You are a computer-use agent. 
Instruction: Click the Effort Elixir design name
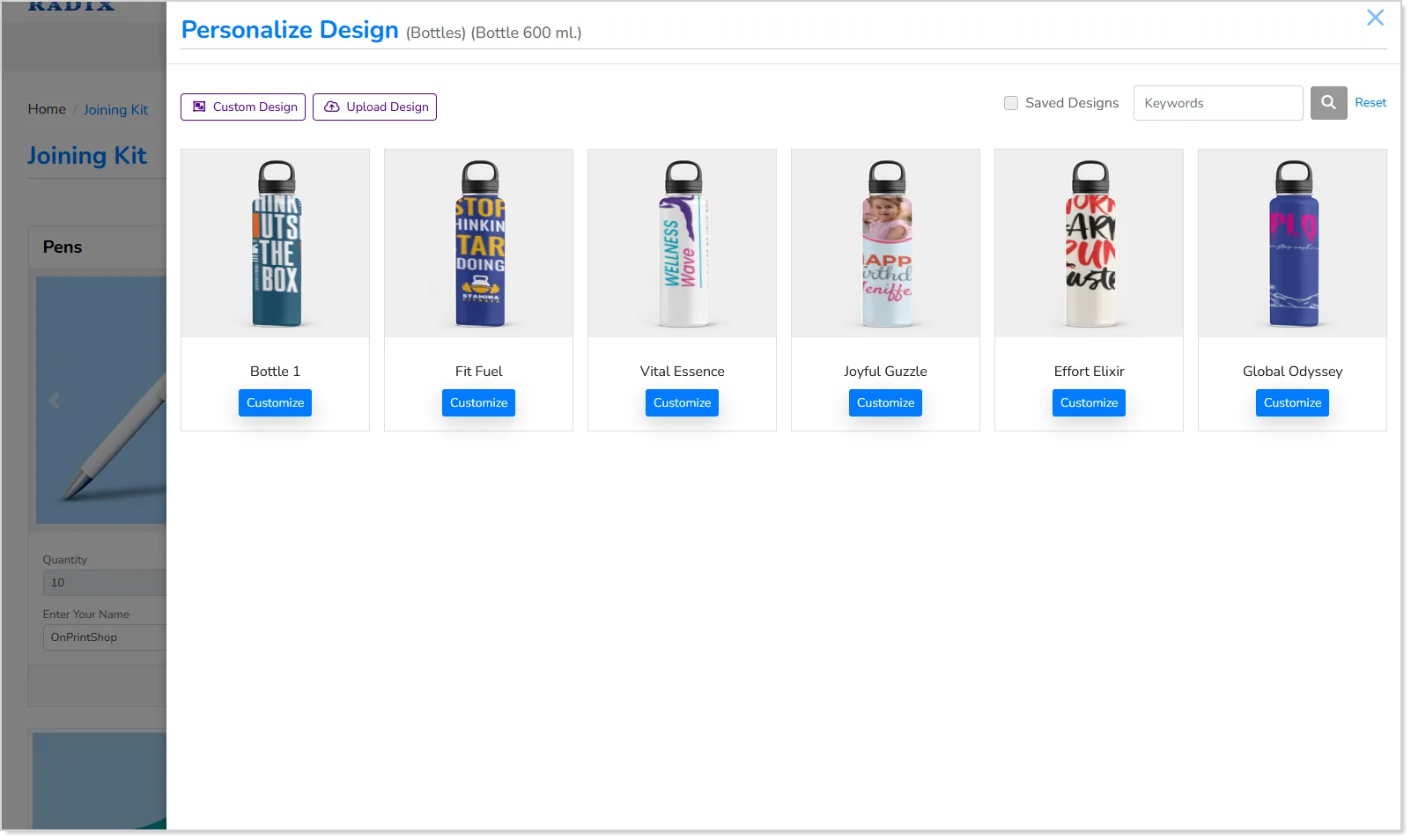pyautogui.click(x=1089, y=372)
